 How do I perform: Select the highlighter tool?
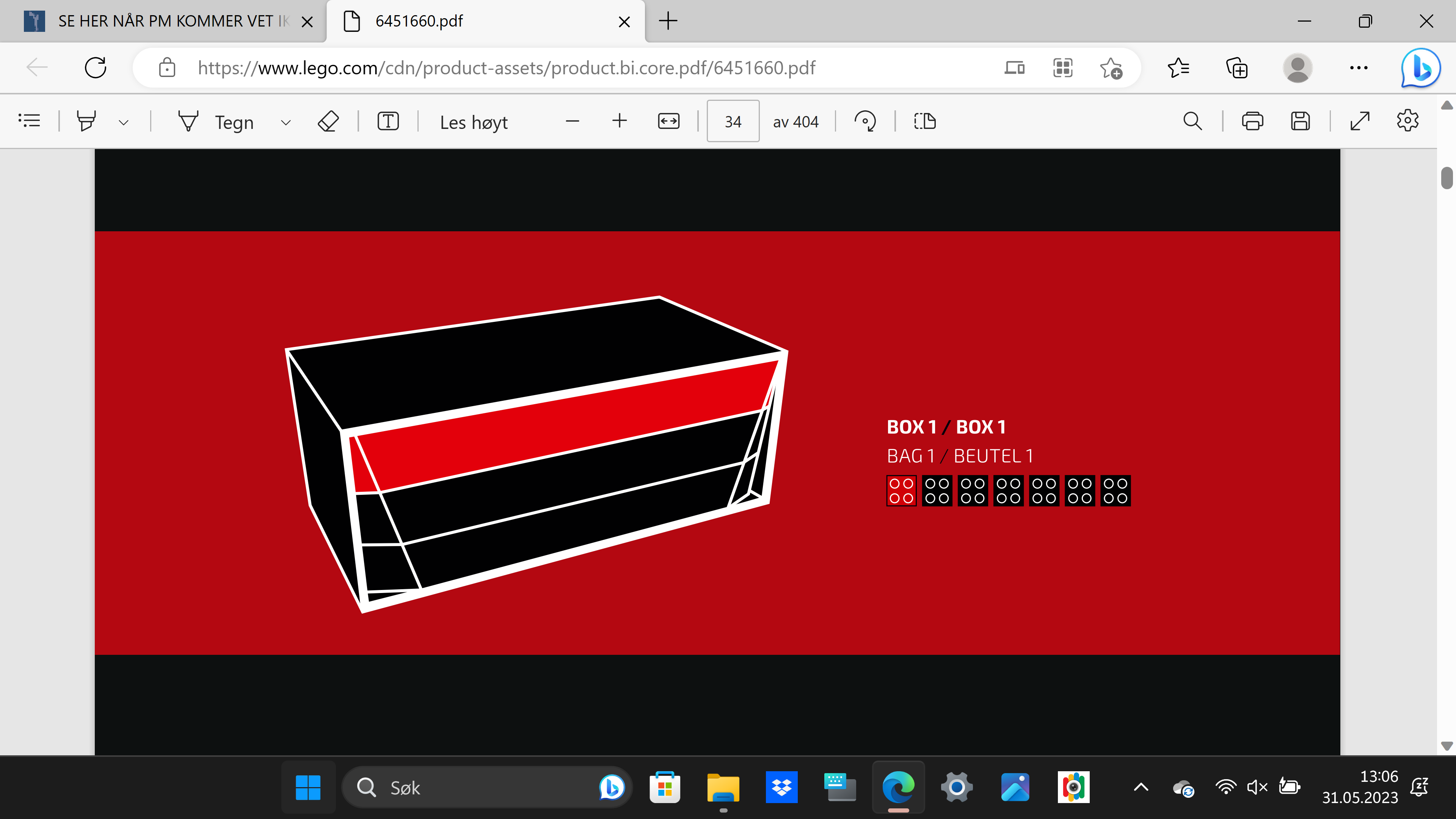pos(86,121)
